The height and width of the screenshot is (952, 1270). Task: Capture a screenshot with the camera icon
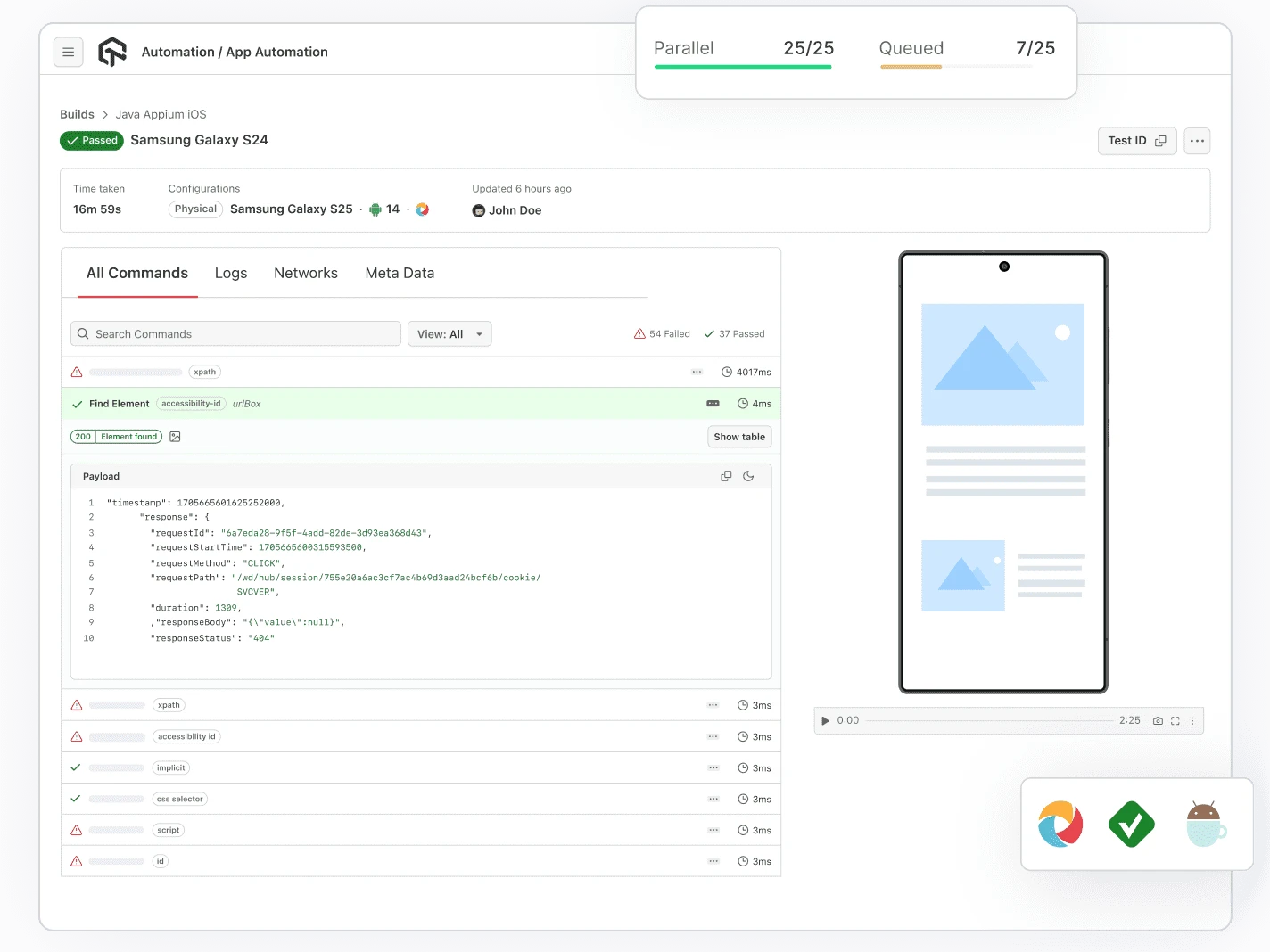[x=1158, y=720]
